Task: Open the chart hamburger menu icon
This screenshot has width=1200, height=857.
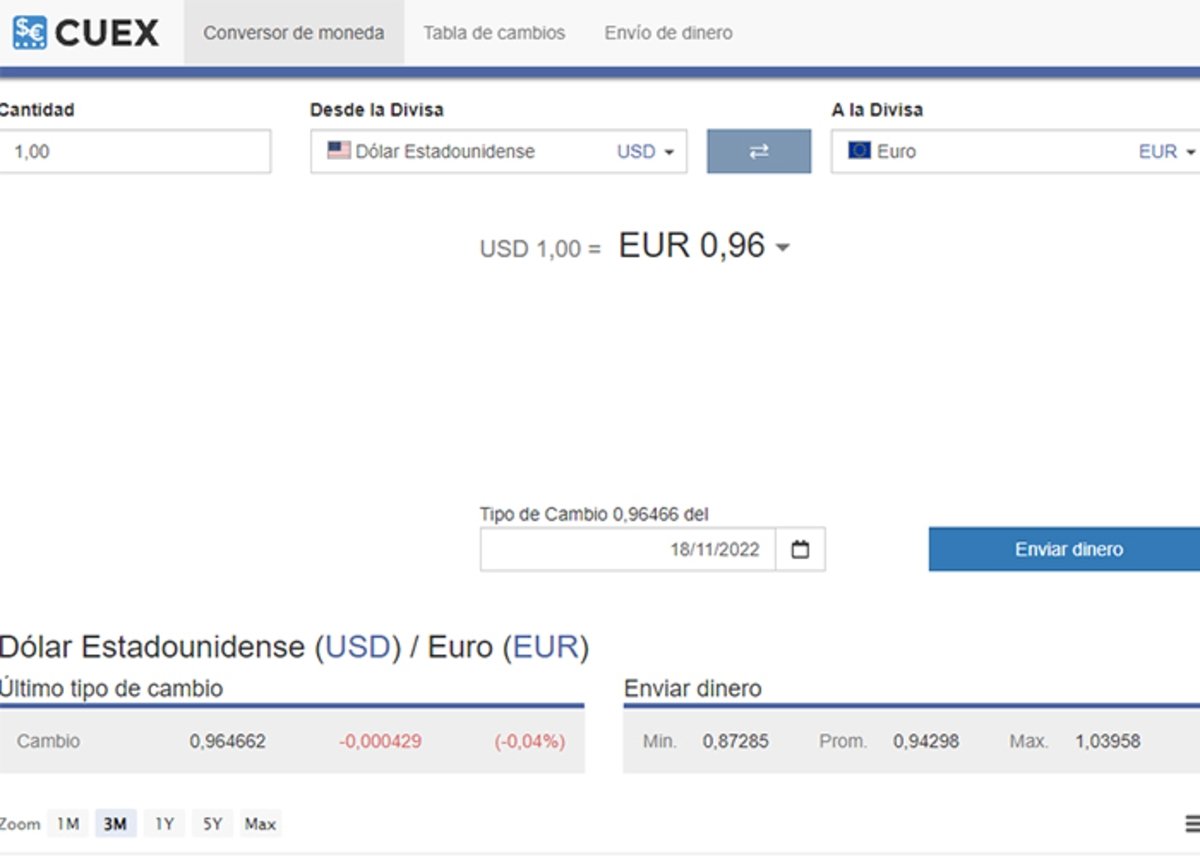Action: [1192, 824]
